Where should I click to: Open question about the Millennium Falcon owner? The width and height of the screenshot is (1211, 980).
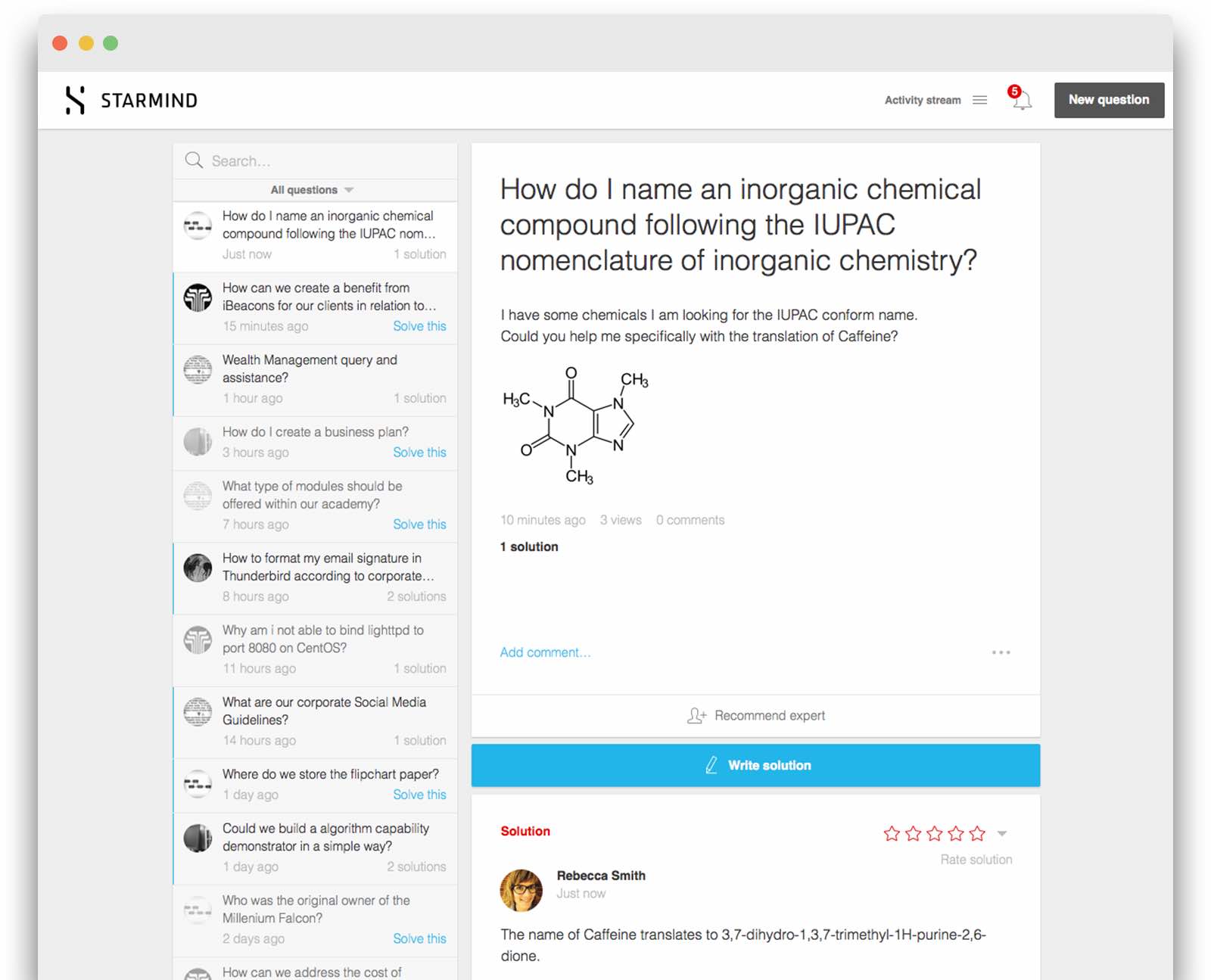click(x=315, y=920)
